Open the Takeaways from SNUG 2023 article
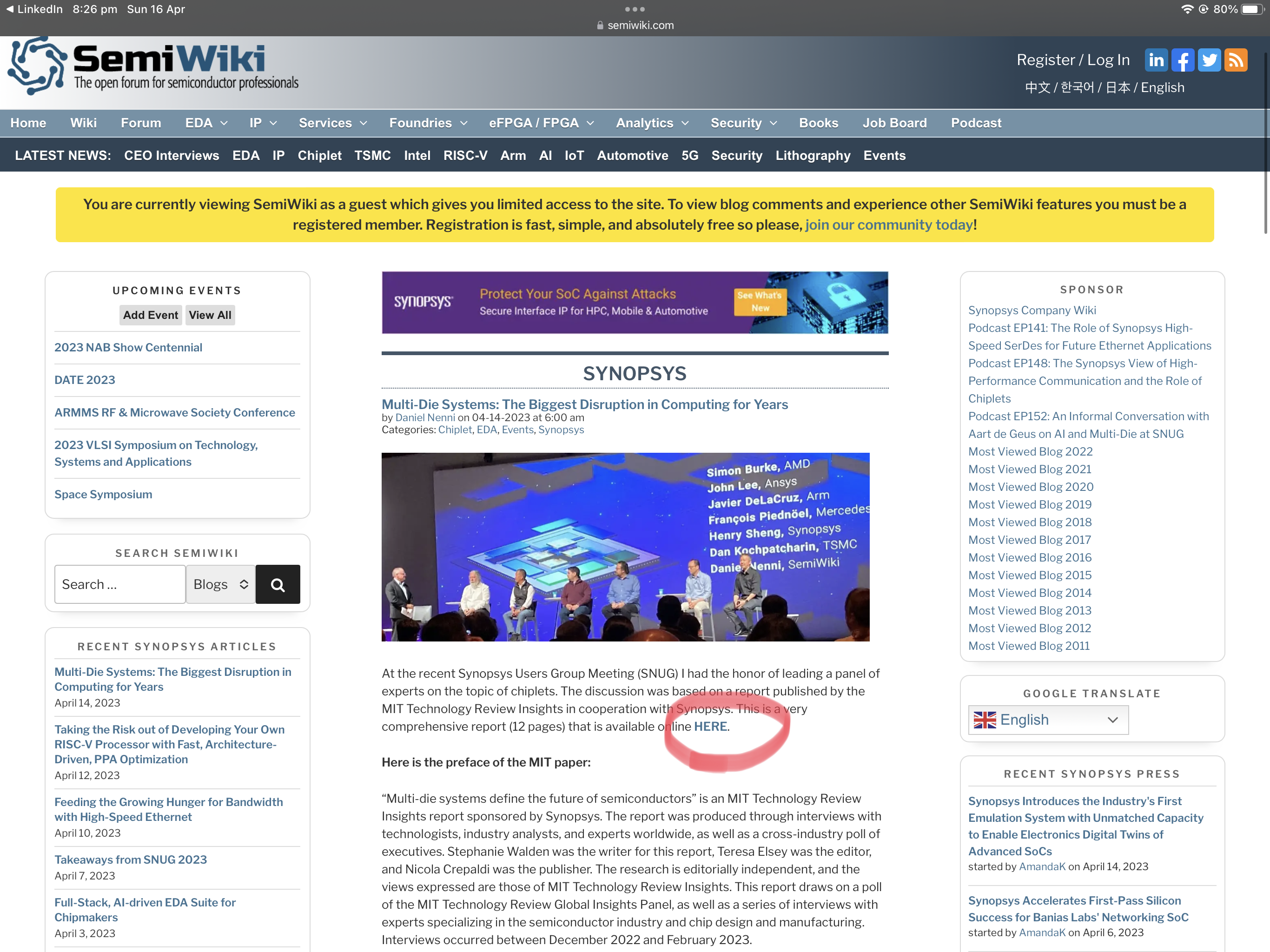The image size is (1270, 952). click(130, 859)
